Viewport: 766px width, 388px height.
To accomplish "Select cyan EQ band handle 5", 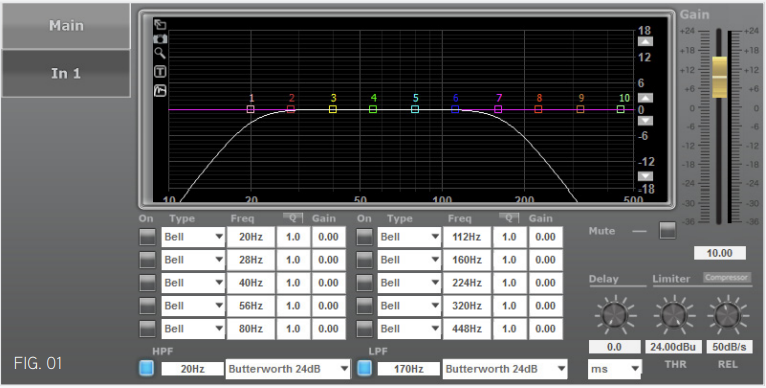I will [415, 109].
